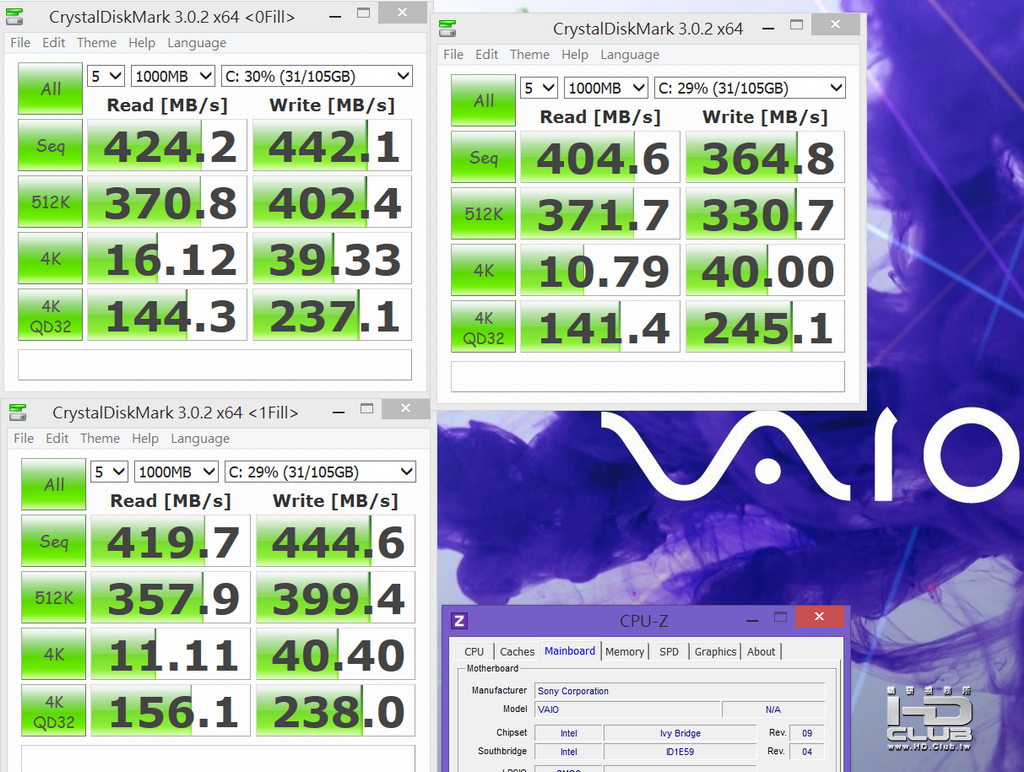The image size is (1024, 772).
Task: Switch to About tab in CPU-Z
Action: tap(761, 651)
